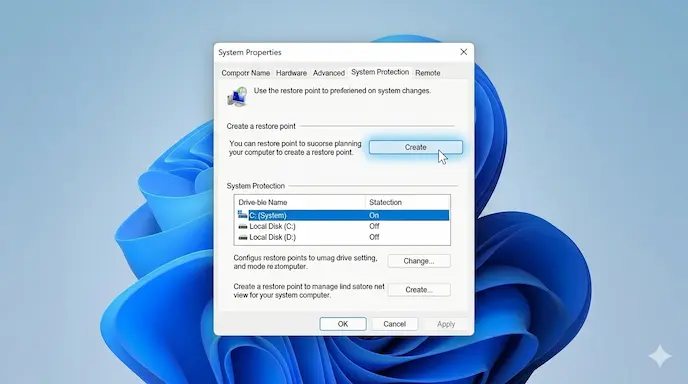This screenshot has height=384, width=688.
Task: Select the Local Disk (C:) row
Action: click(x=343, y=226)
